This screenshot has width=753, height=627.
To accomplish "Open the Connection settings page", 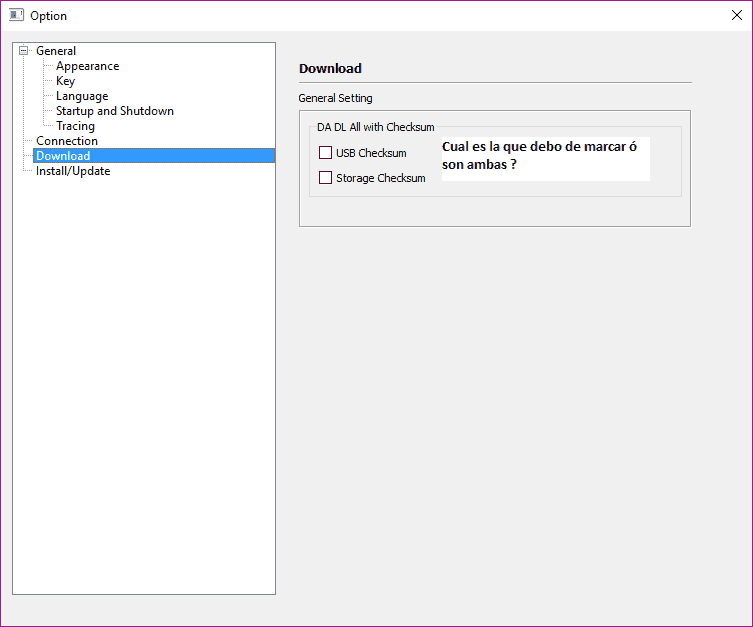I will click(x=67, y=141).
